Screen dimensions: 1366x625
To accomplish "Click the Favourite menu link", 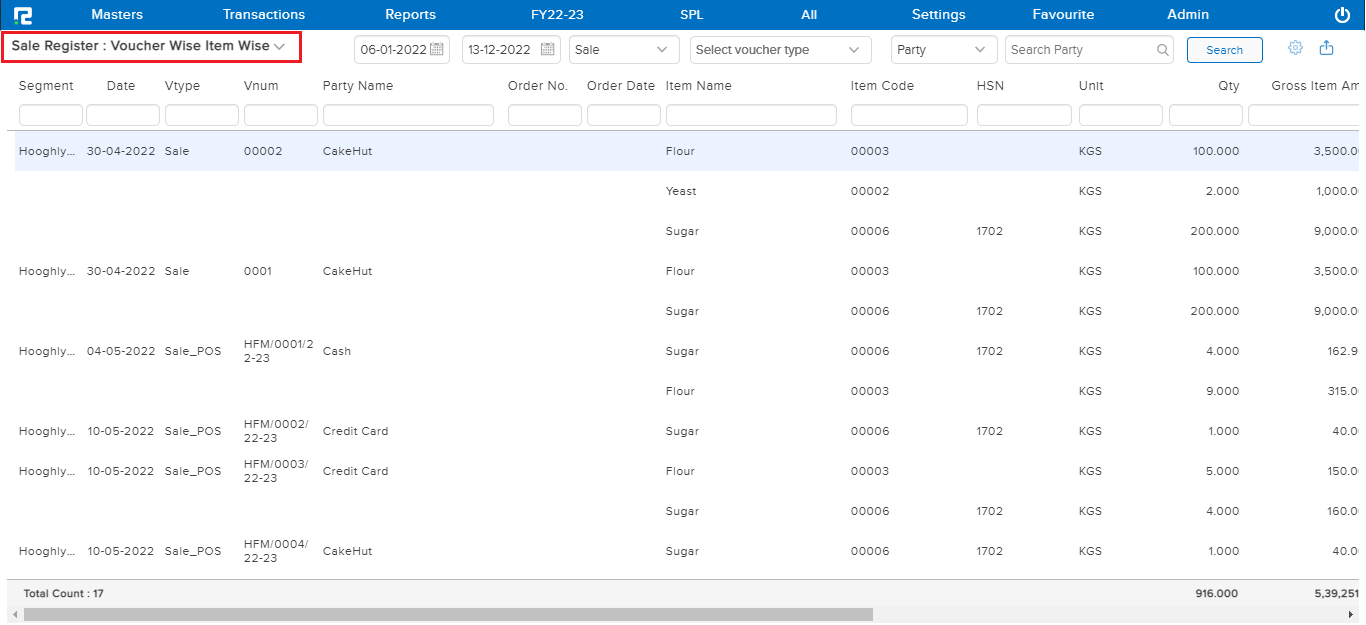I will [x=1063, y=15].
